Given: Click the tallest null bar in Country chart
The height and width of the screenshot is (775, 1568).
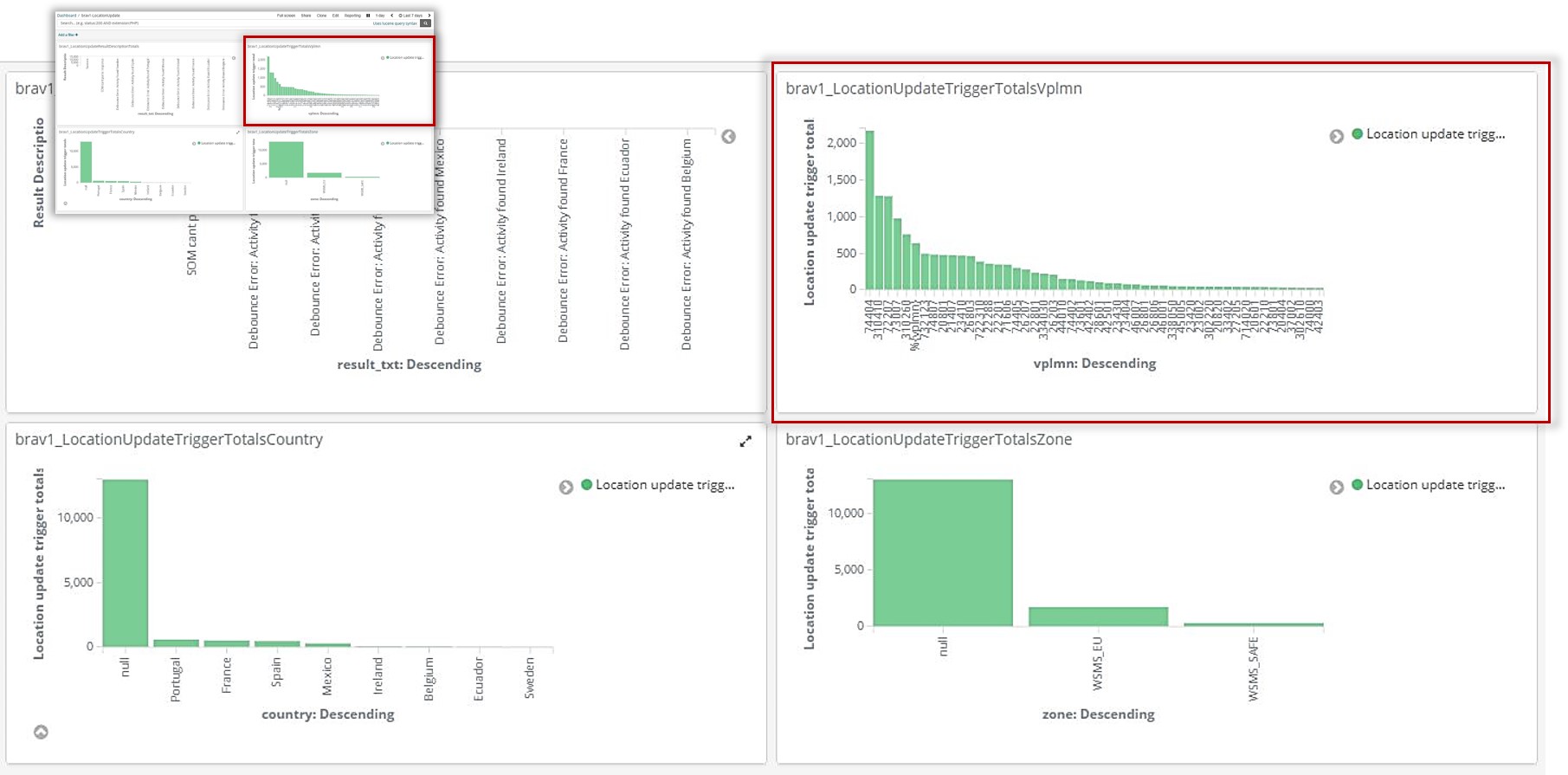Looking at the screenshot, I should coord(126,563).
